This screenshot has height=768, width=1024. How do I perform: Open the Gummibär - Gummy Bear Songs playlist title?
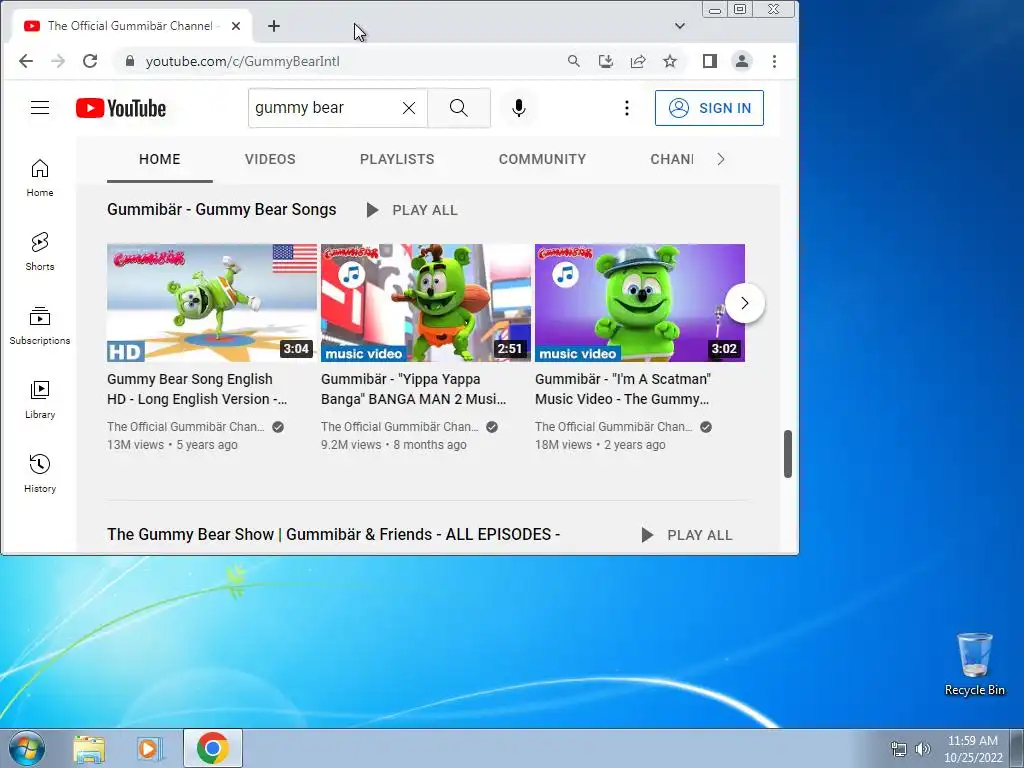221,210
